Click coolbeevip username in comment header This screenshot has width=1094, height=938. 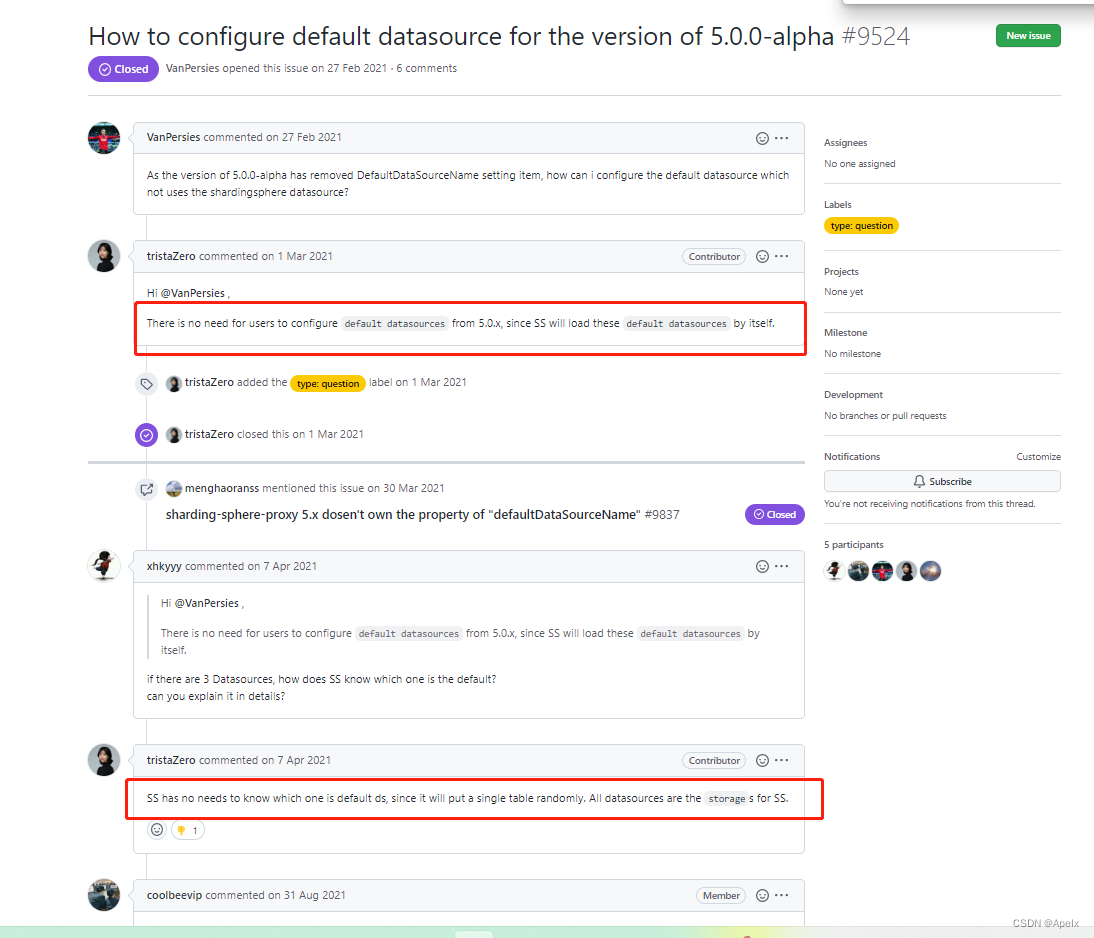tap(174, 895)
